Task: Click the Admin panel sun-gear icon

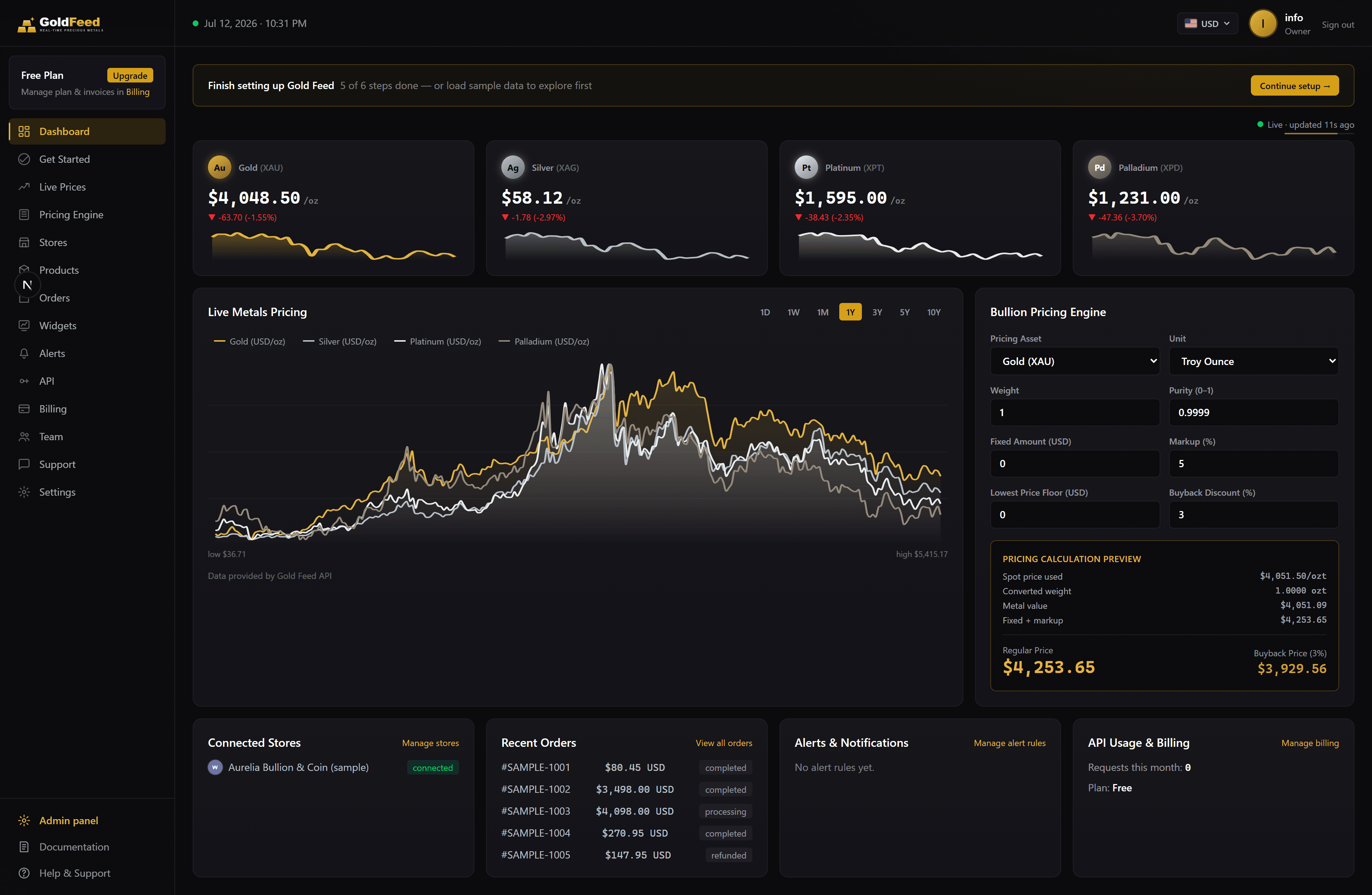Action: (24, 820)
